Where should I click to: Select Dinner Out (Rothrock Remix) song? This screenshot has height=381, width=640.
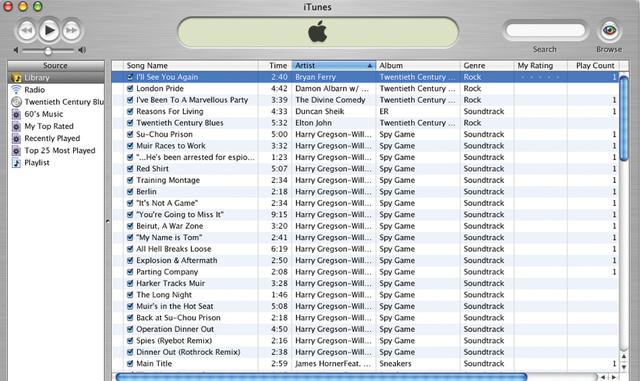coord(188,352)
